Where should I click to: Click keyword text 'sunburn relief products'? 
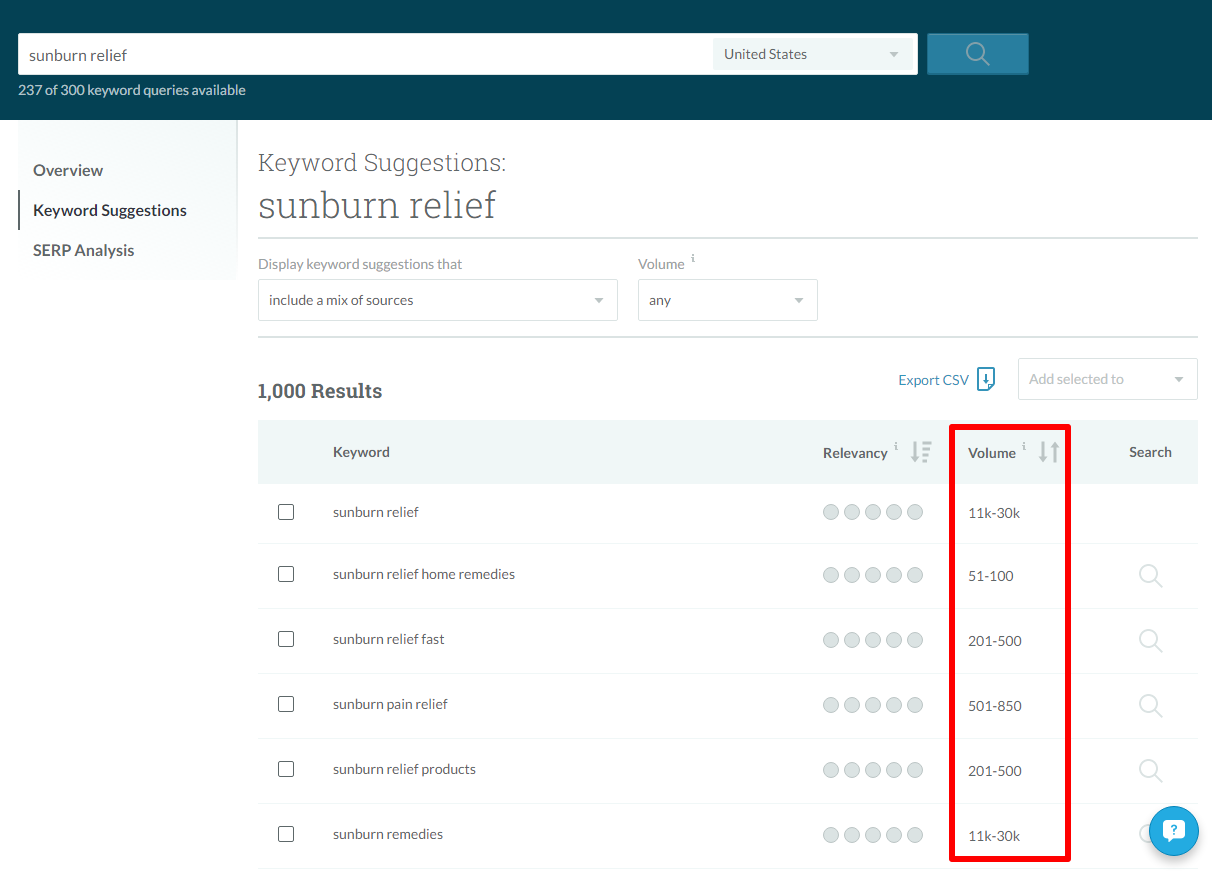coord(404,769)
